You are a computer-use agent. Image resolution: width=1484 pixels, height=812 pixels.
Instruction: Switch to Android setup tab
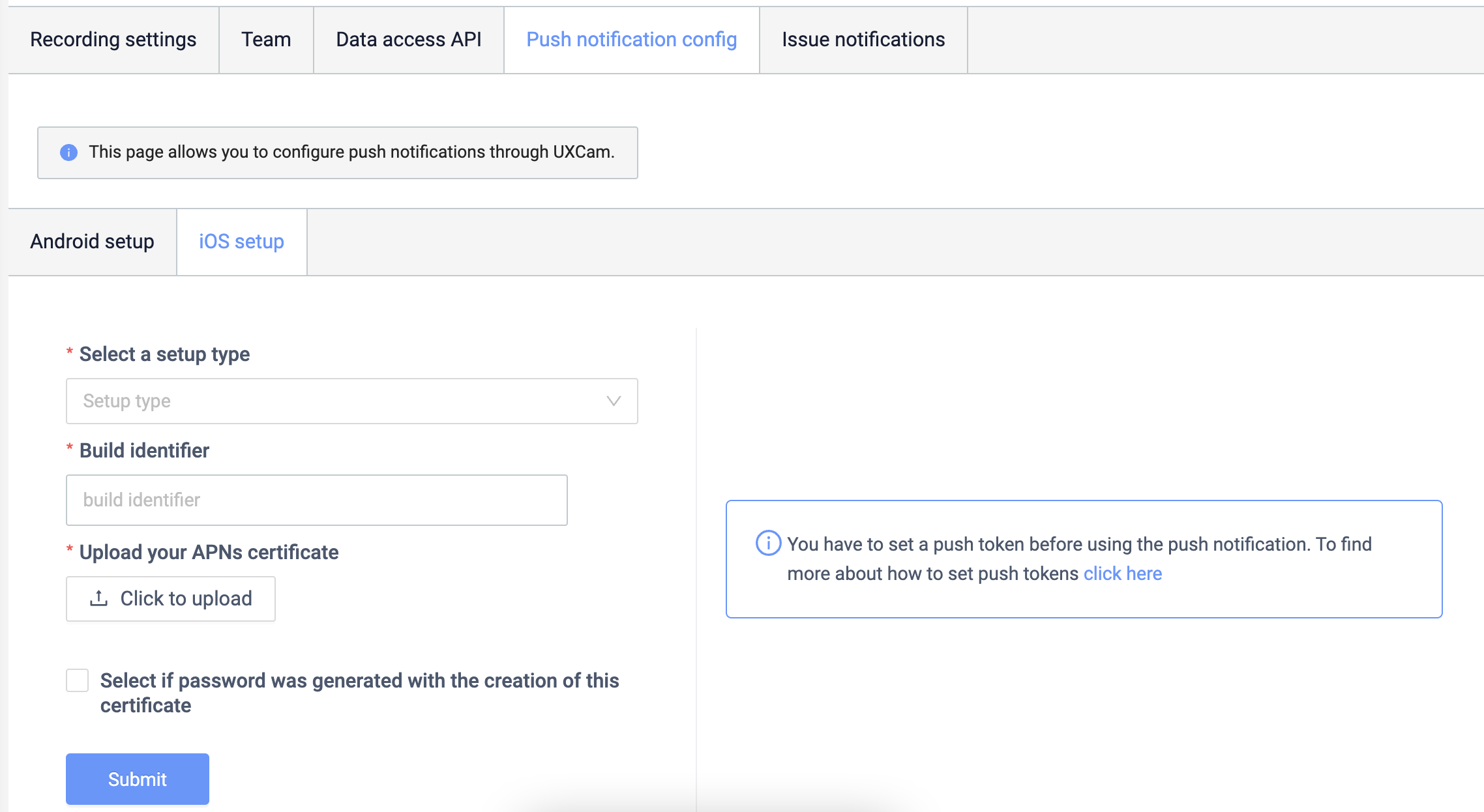[x=92, y=242]
